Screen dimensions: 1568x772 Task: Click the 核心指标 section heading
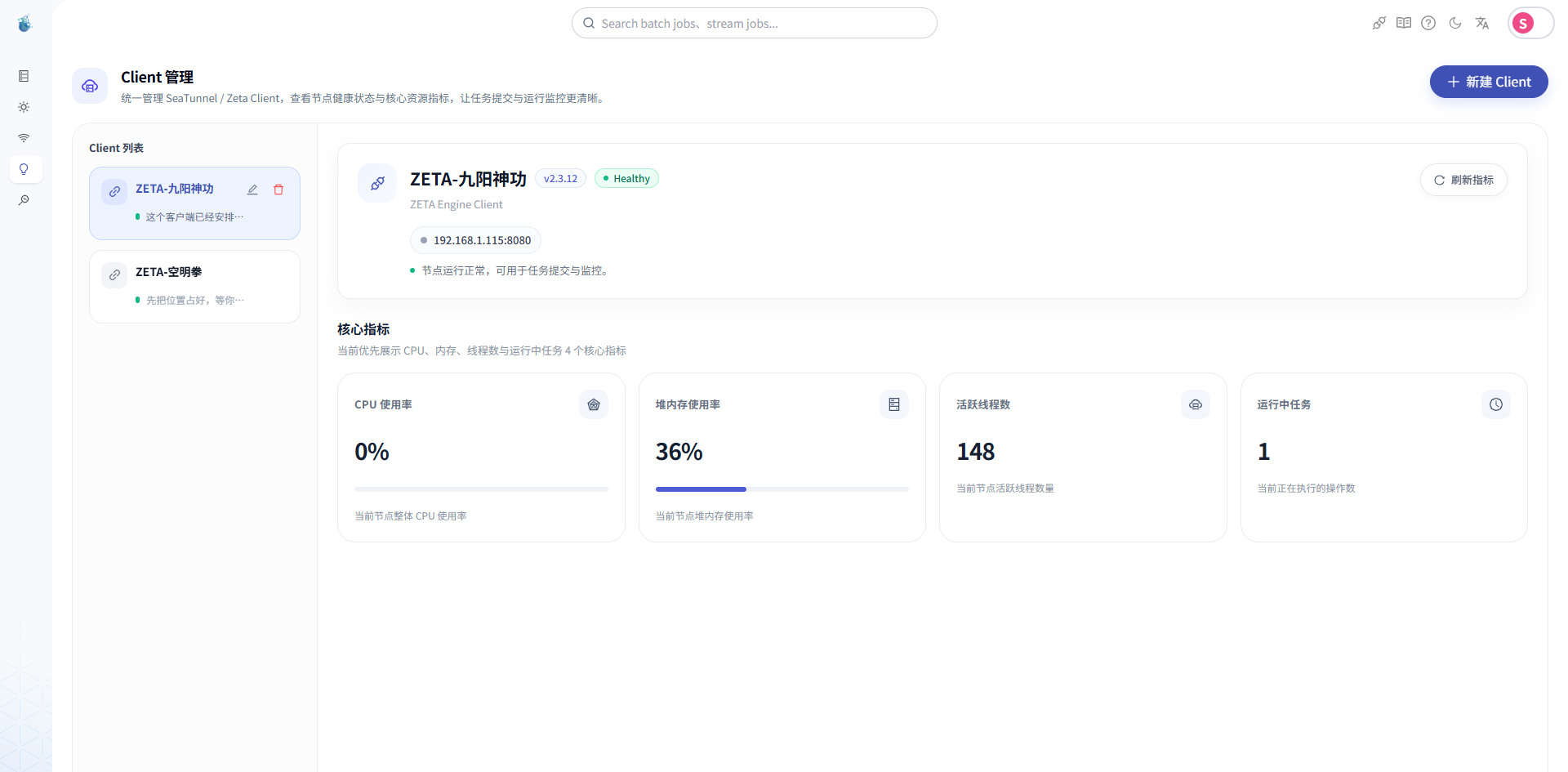point(363,329)
